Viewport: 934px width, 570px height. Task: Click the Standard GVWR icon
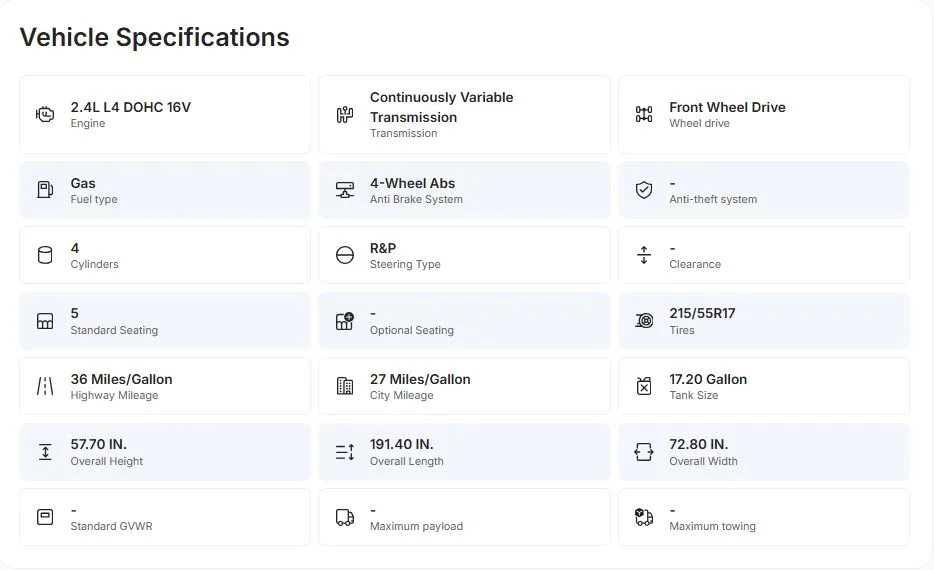click(45, 517)
